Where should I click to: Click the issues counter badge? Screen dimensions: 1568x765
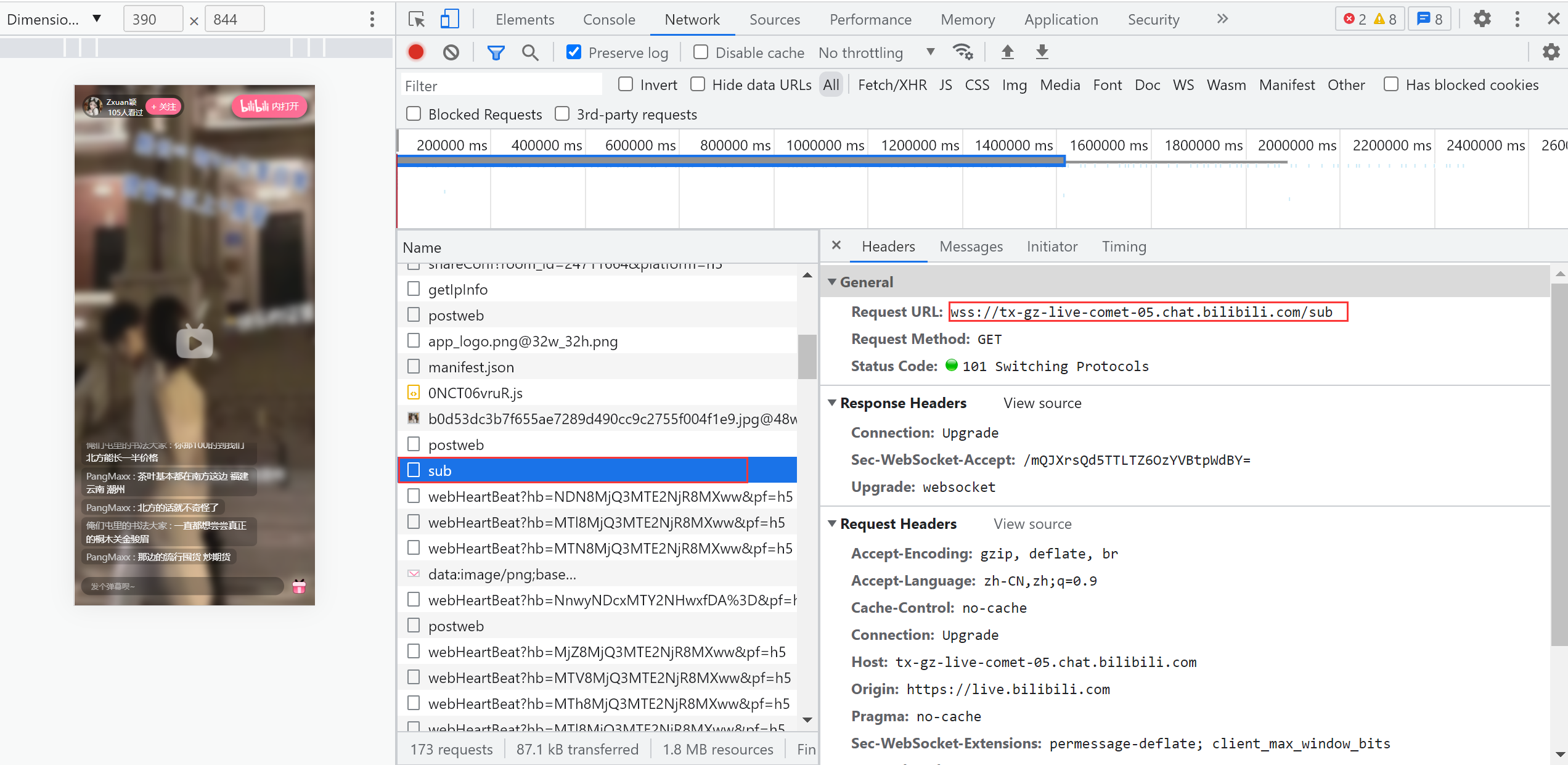tap(1430, 19)
